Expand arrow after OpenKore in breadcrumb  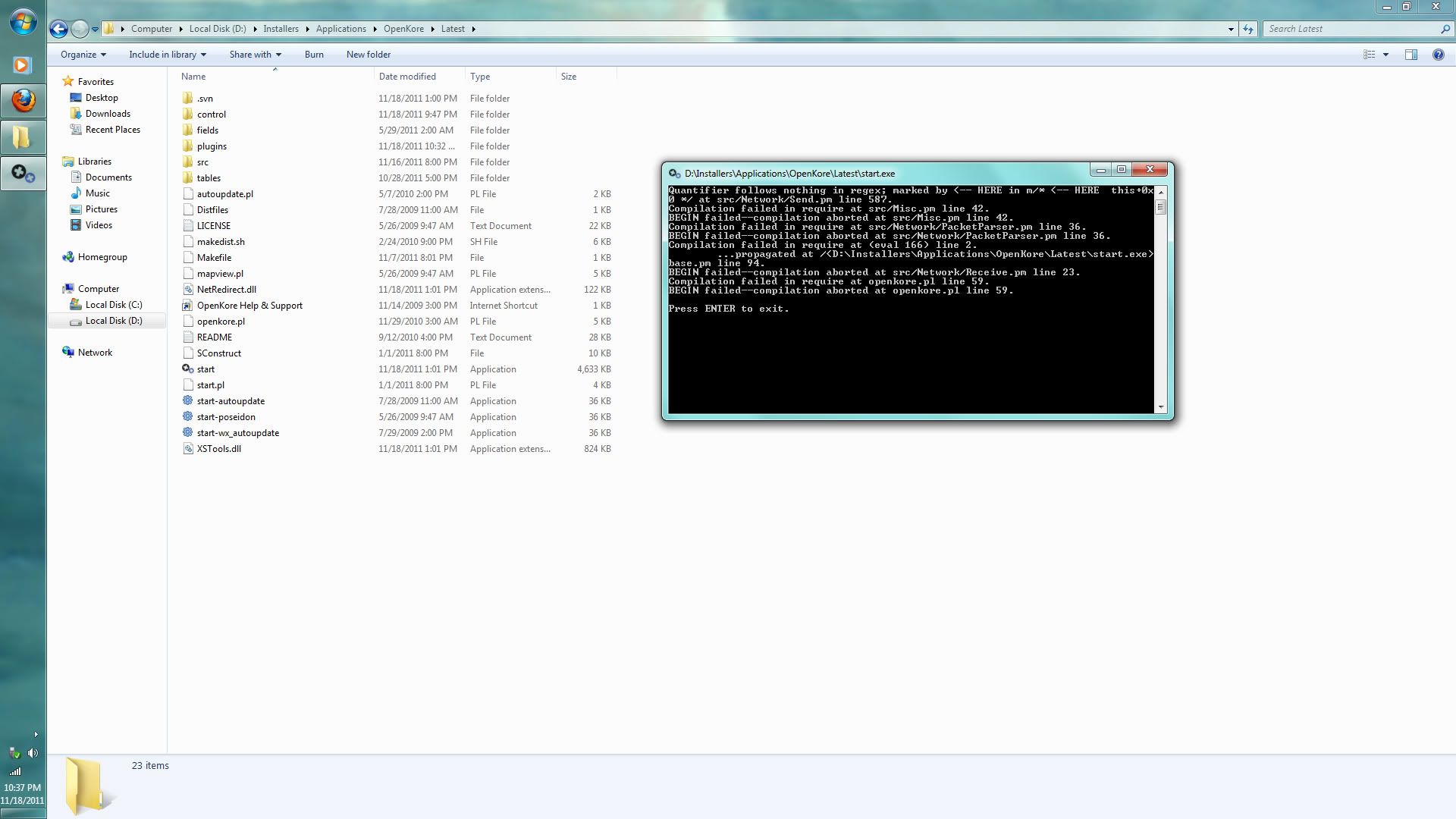[x=434, y=29]
